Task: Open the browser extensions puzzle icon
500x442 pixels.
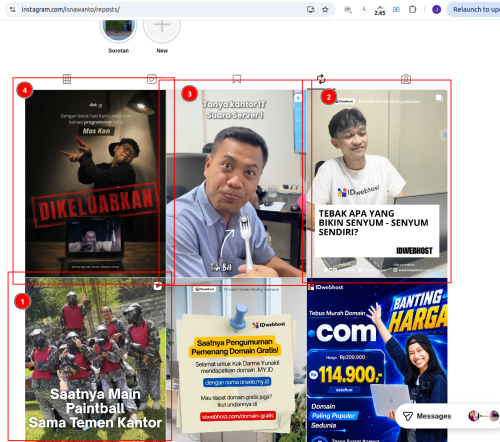Action: [412, 9]
